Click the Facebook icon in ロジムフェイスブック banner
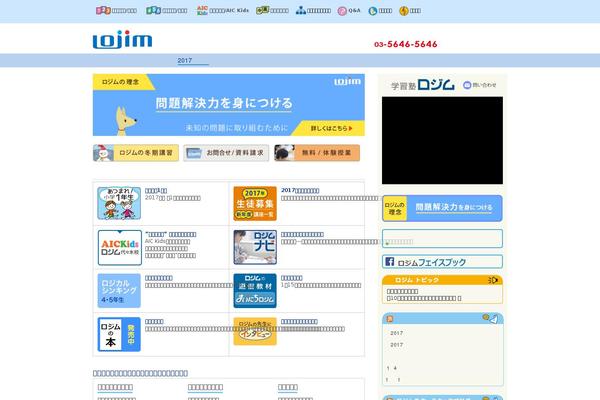This screenshot has height=400, width=600. 390,262
